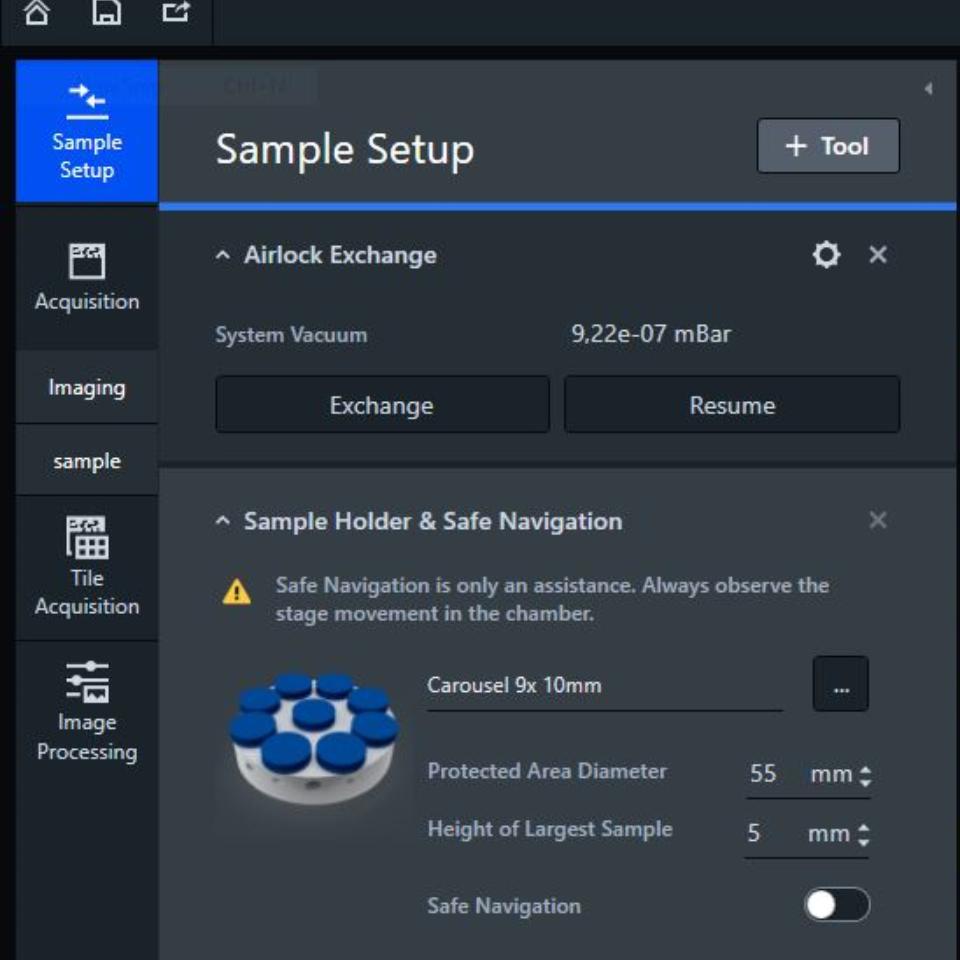This screenshot has height=960, width=960.
Task: Select the Imaging sub-item
Action: coord(87,388)
